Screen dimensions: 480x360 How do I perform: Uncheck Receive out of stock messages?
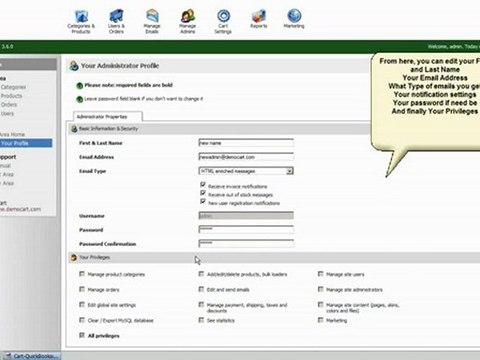tap(203, 193)
